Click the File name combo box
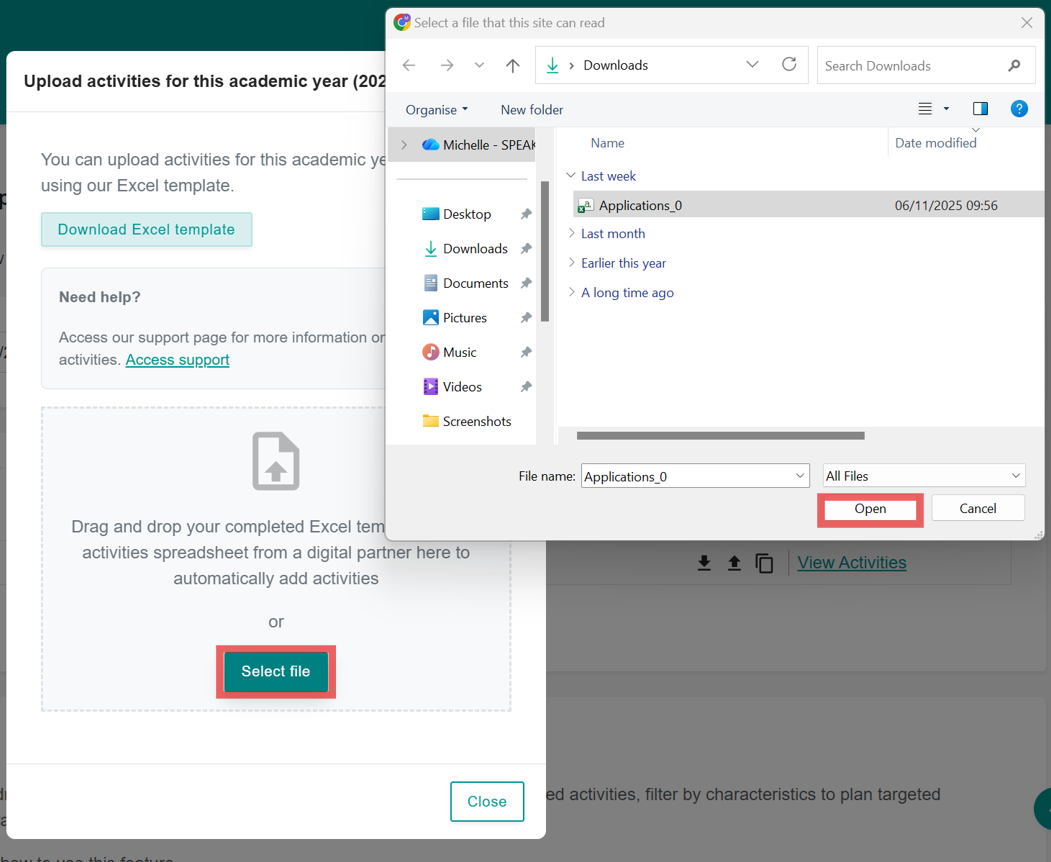This screenshot has width=1051, height=862. pos(695,476)
